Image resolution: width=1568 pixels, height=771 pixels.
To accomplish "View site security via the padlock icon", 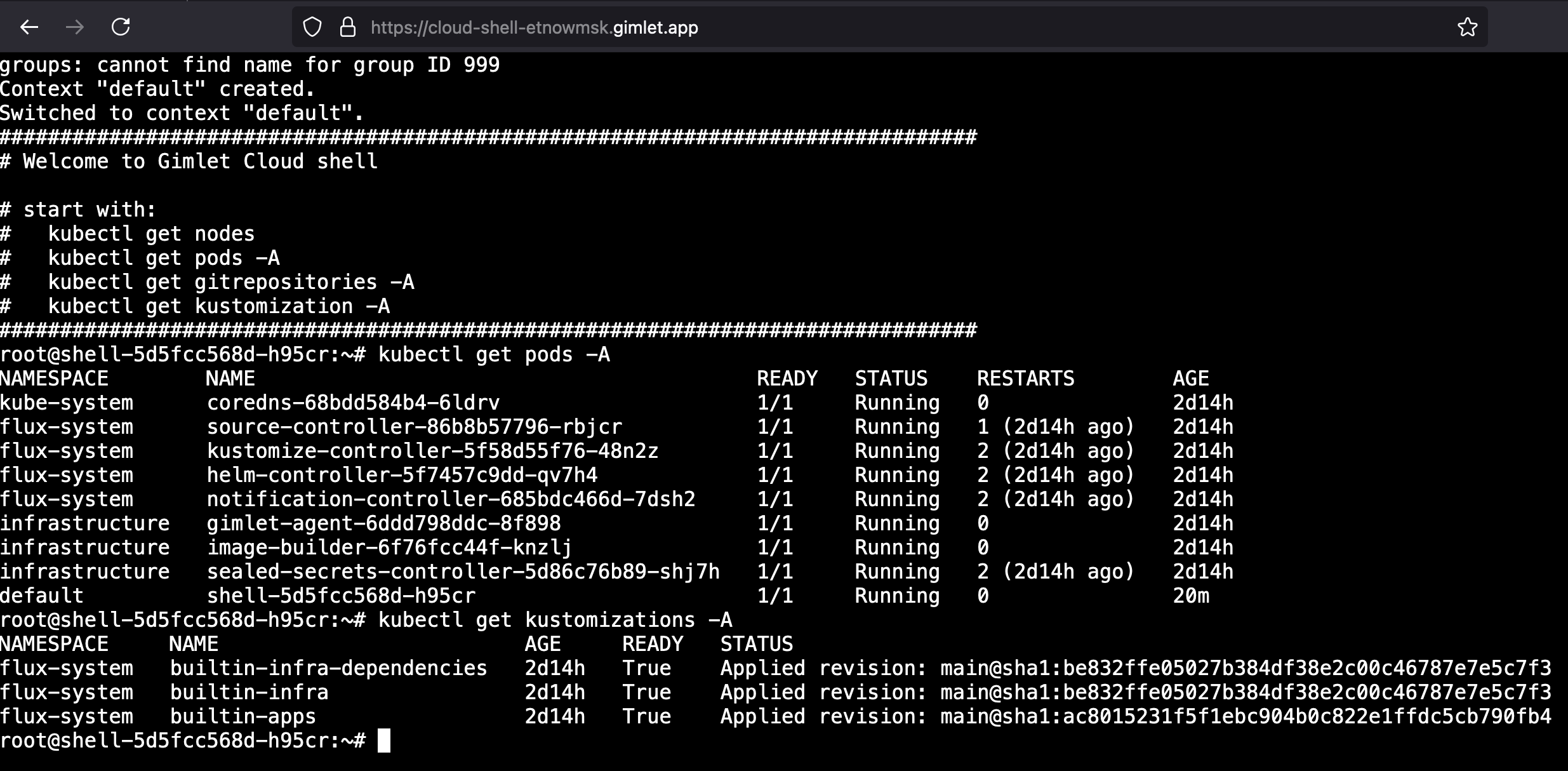I will (x=347, y=27).
